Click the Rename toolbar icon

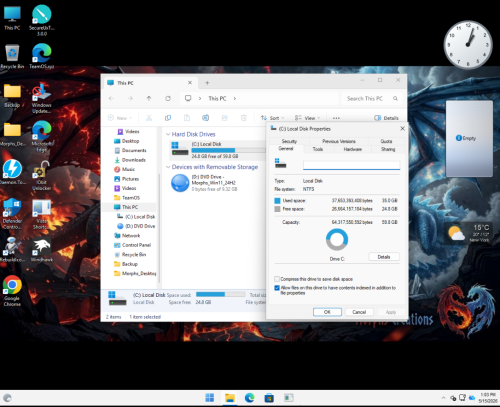(206, 118)
